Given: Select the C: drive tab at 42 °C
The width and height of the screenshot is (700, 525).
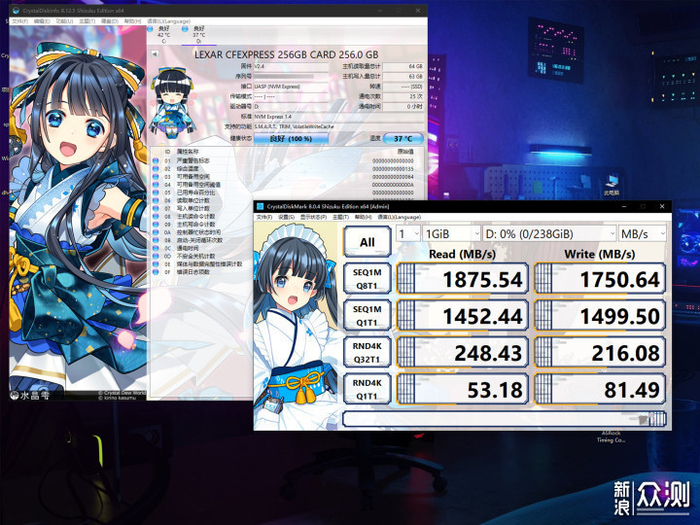Looking at the screenshot, I should pyautogui.click(x=163, y=35).
